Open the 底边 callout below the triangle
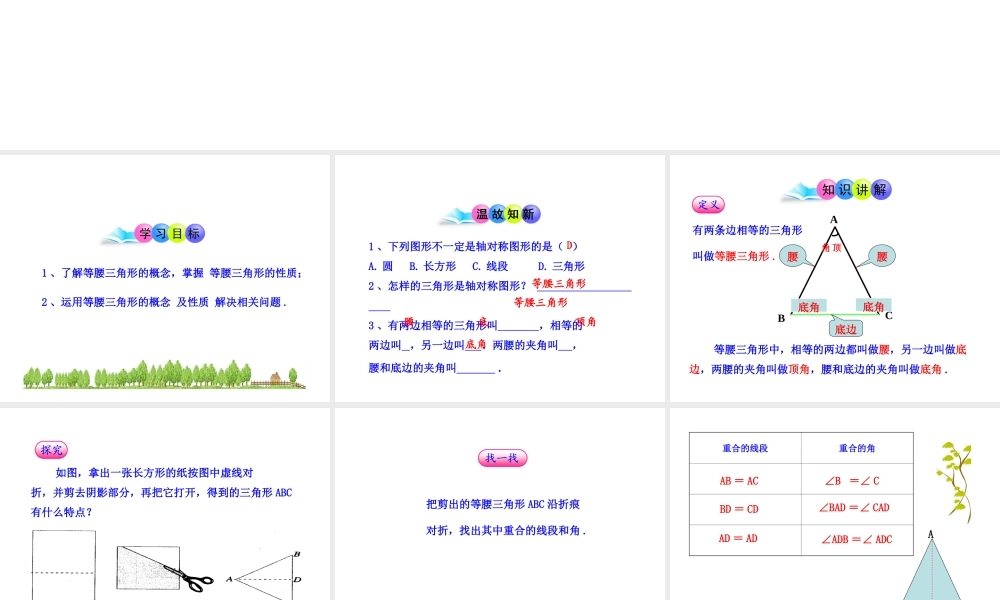The width and height of the screenshot is (1000, 600). point(846,328)
